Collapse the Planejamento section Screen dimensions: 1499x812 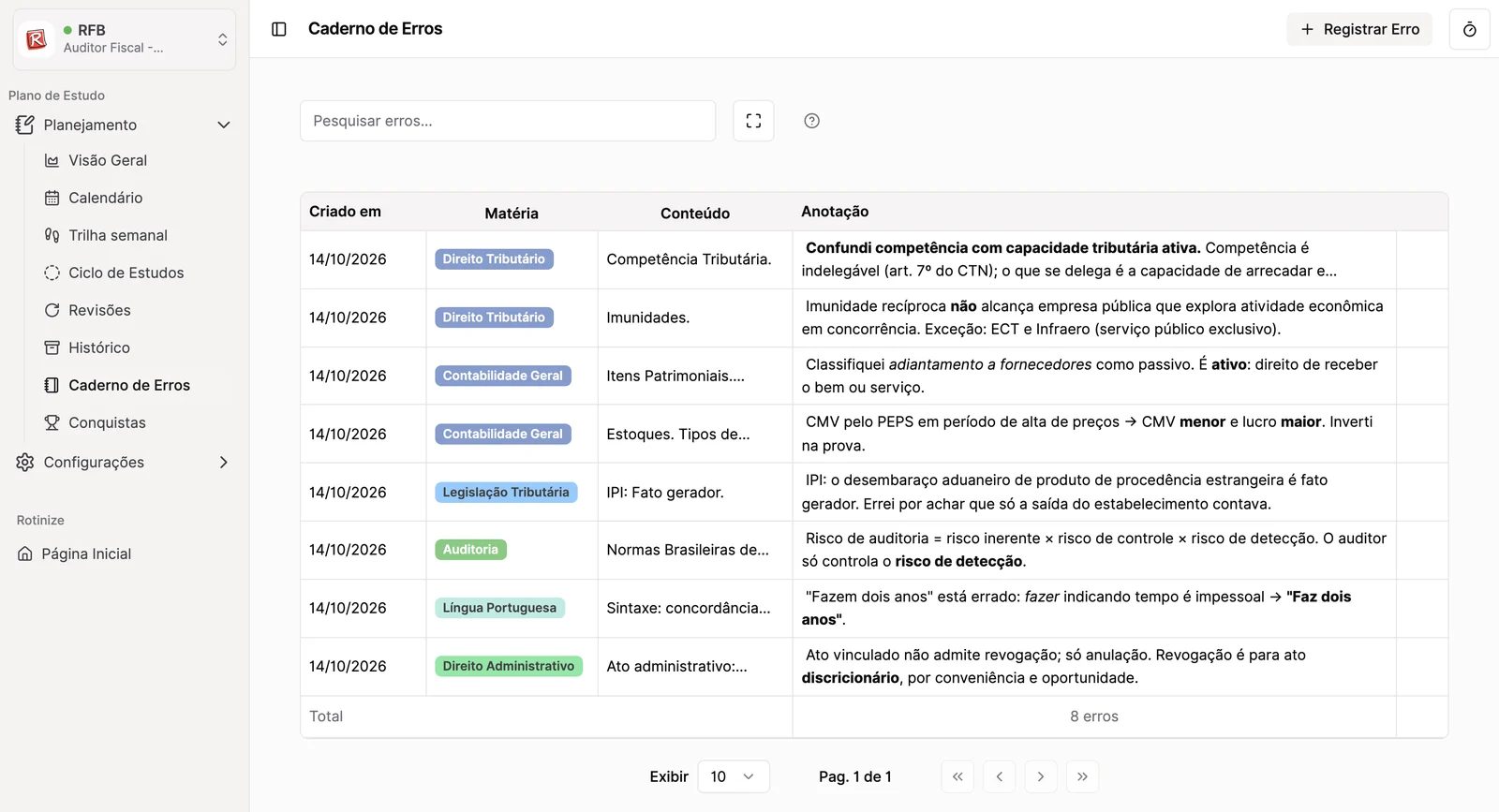(124, 125)
